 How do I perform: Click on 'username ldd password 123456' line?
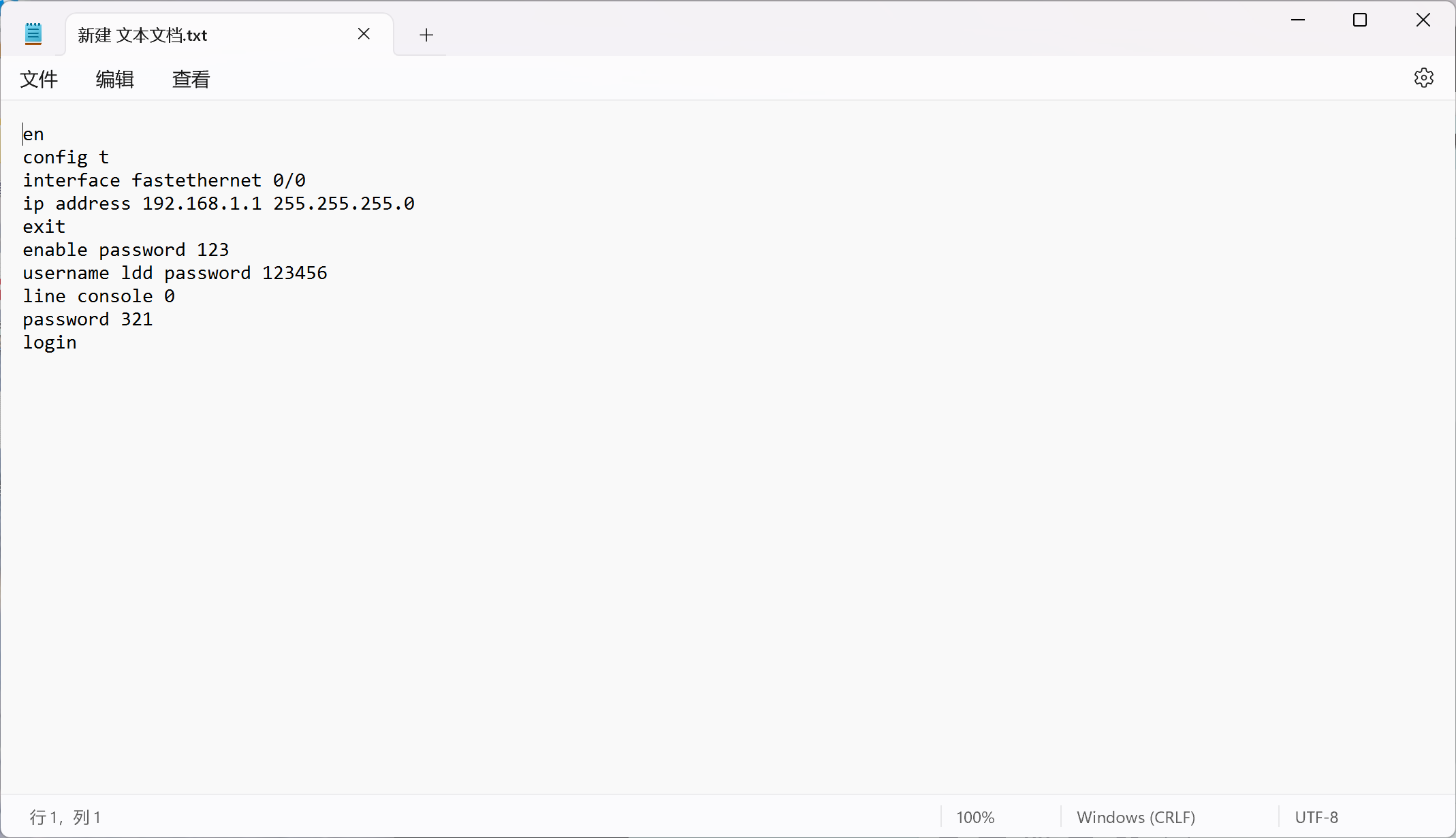[x=174, y=273]
